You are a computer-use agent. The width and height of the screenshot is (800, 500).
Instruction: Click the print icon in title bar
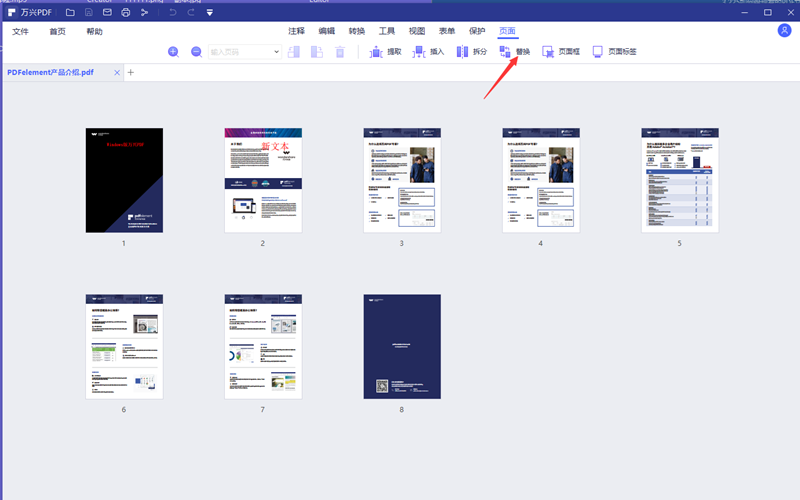coord(125,12)
